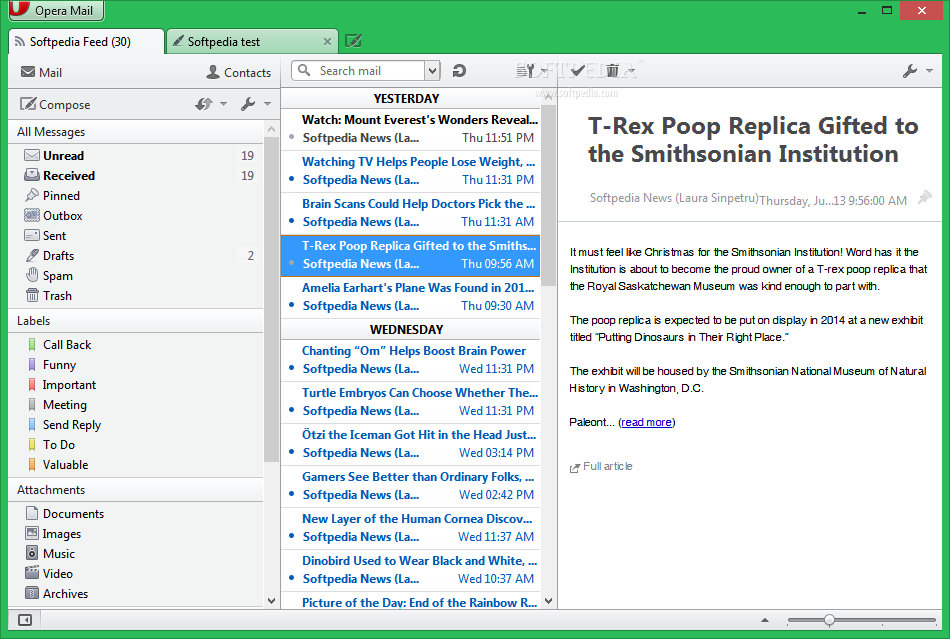This screenshot has width=950, height=639.
Task: Click sidebar wrench settings icon
Action: [248, 104]
